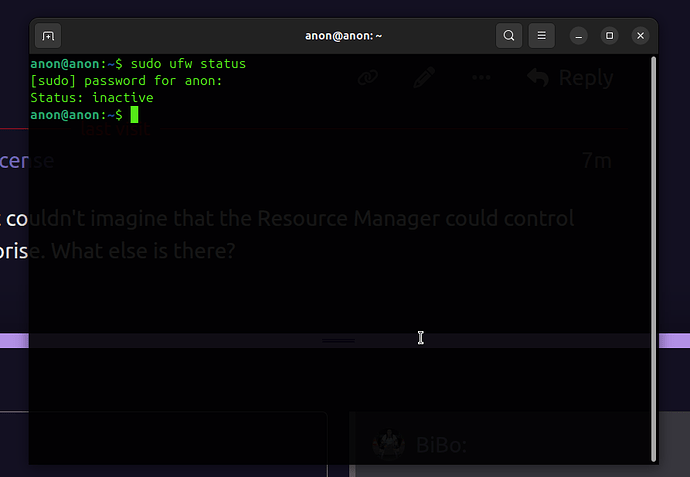The width and height of the screenshot is (690, 477).
Task: Open a new terminal tab
Action: (48, 36)
